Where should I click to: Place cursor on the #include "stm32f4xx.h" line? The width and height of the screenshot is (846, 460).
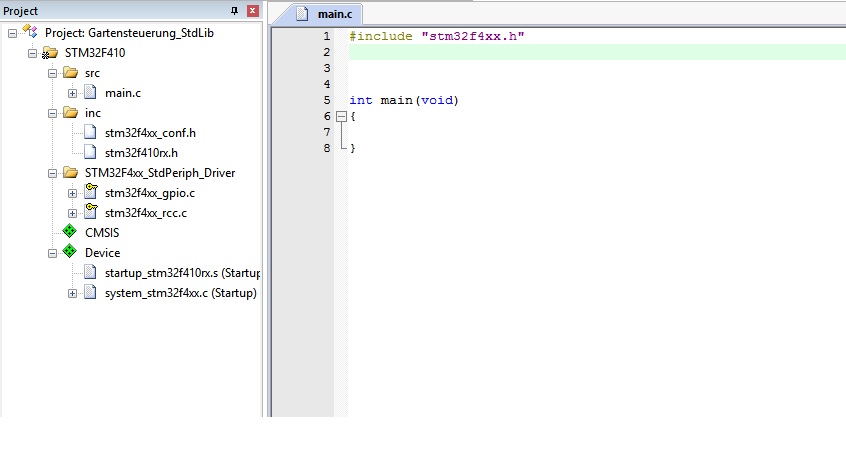[x=436, y=36]
